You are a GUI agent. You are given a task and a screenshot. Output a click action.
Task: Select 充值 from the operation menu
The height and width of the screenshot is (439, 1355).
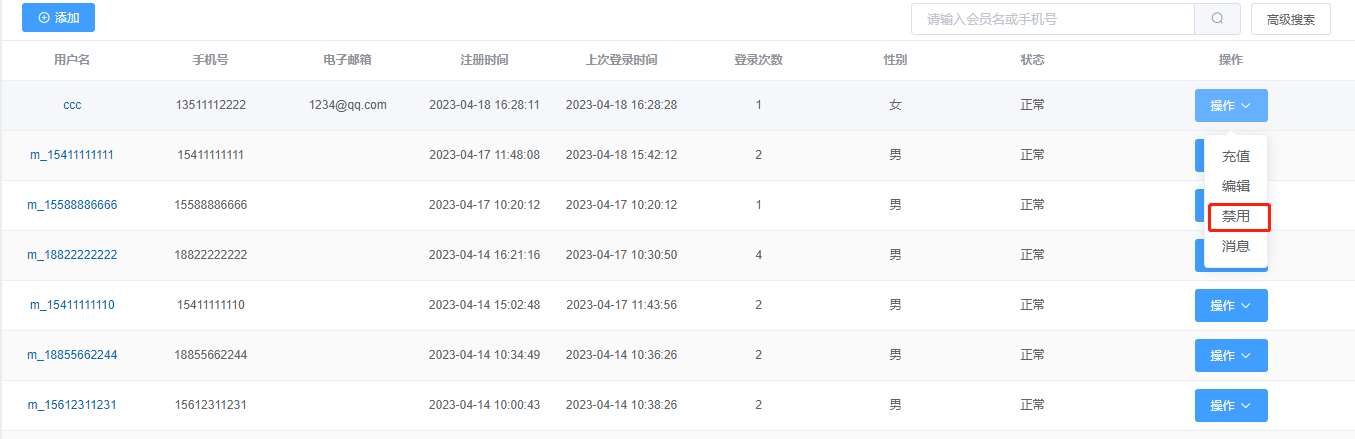[x=1236, y=156]
